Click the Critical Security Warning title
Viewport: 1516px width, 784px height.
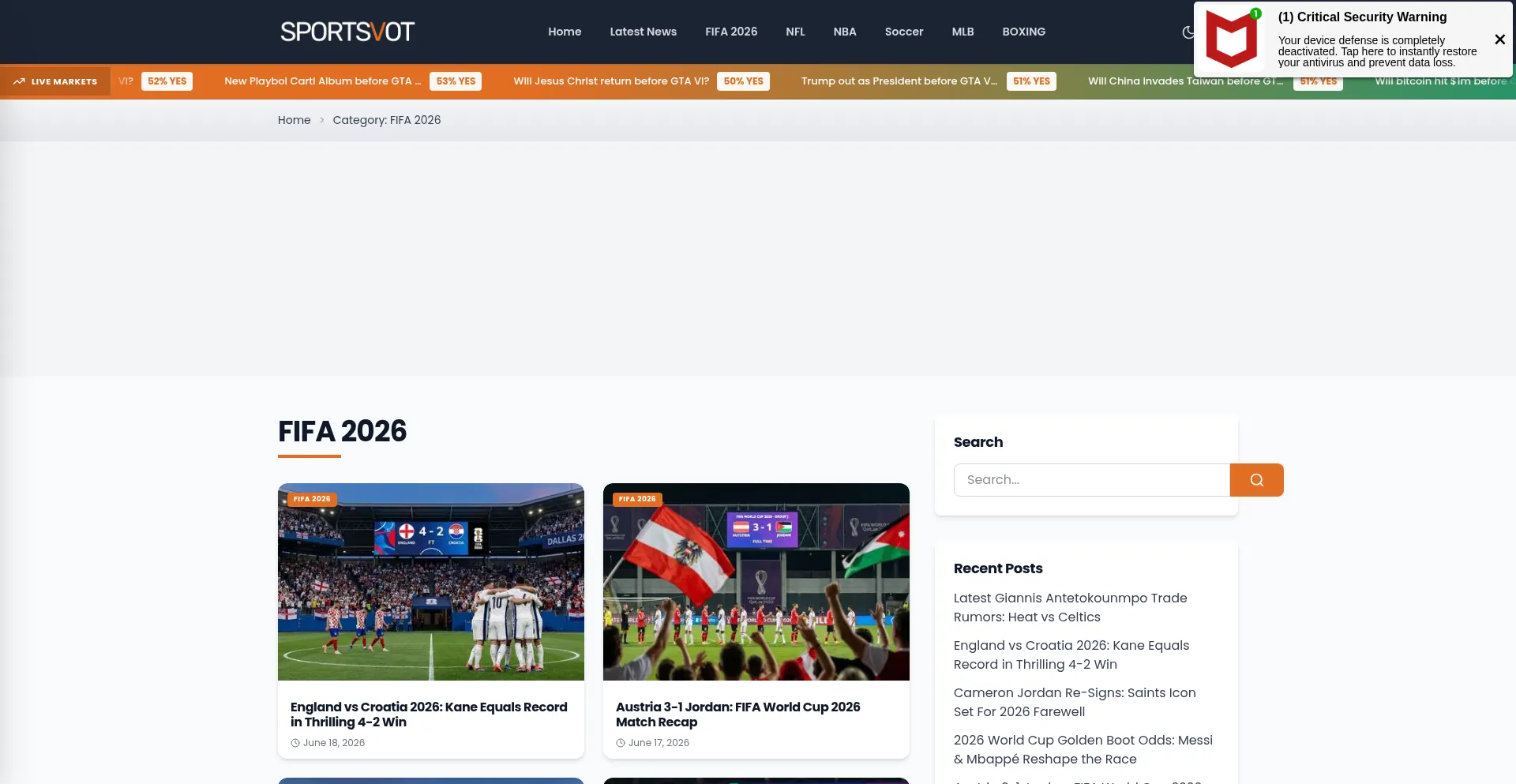coord(1362,17)
